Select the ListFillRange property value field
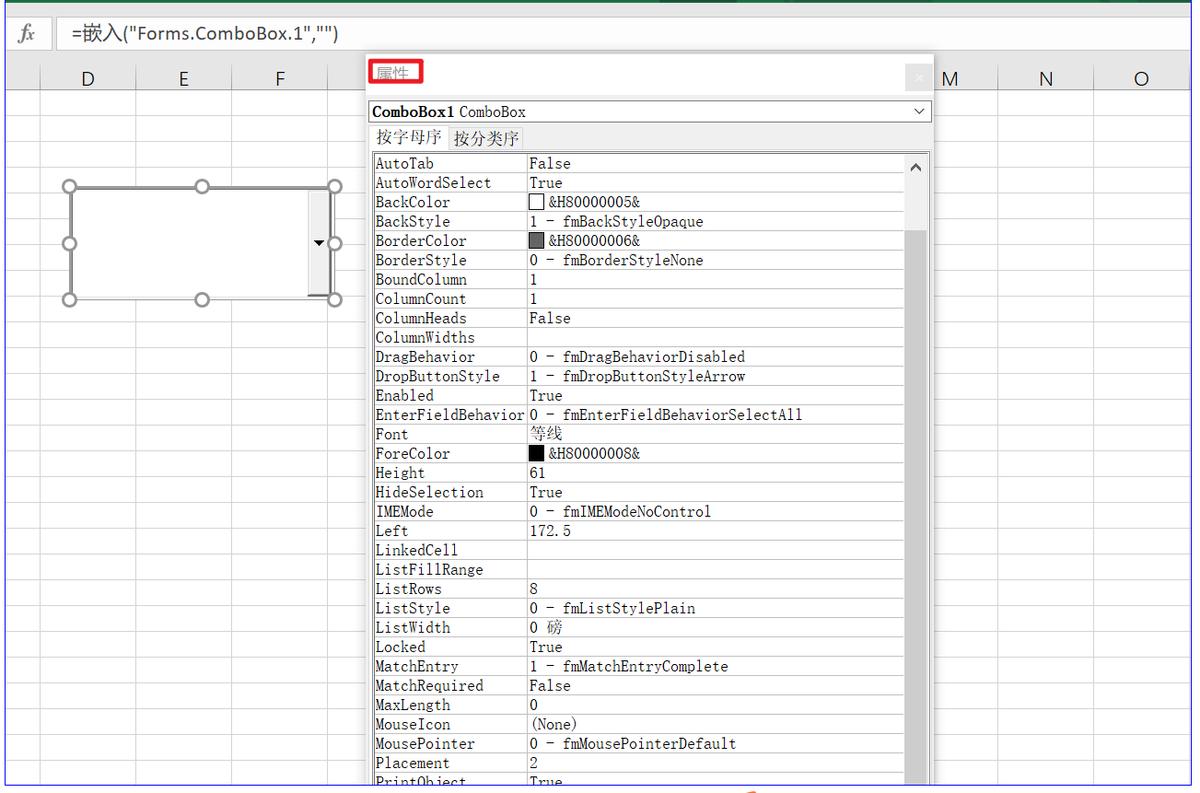1200x793 pixels. (x=715, y=570)
